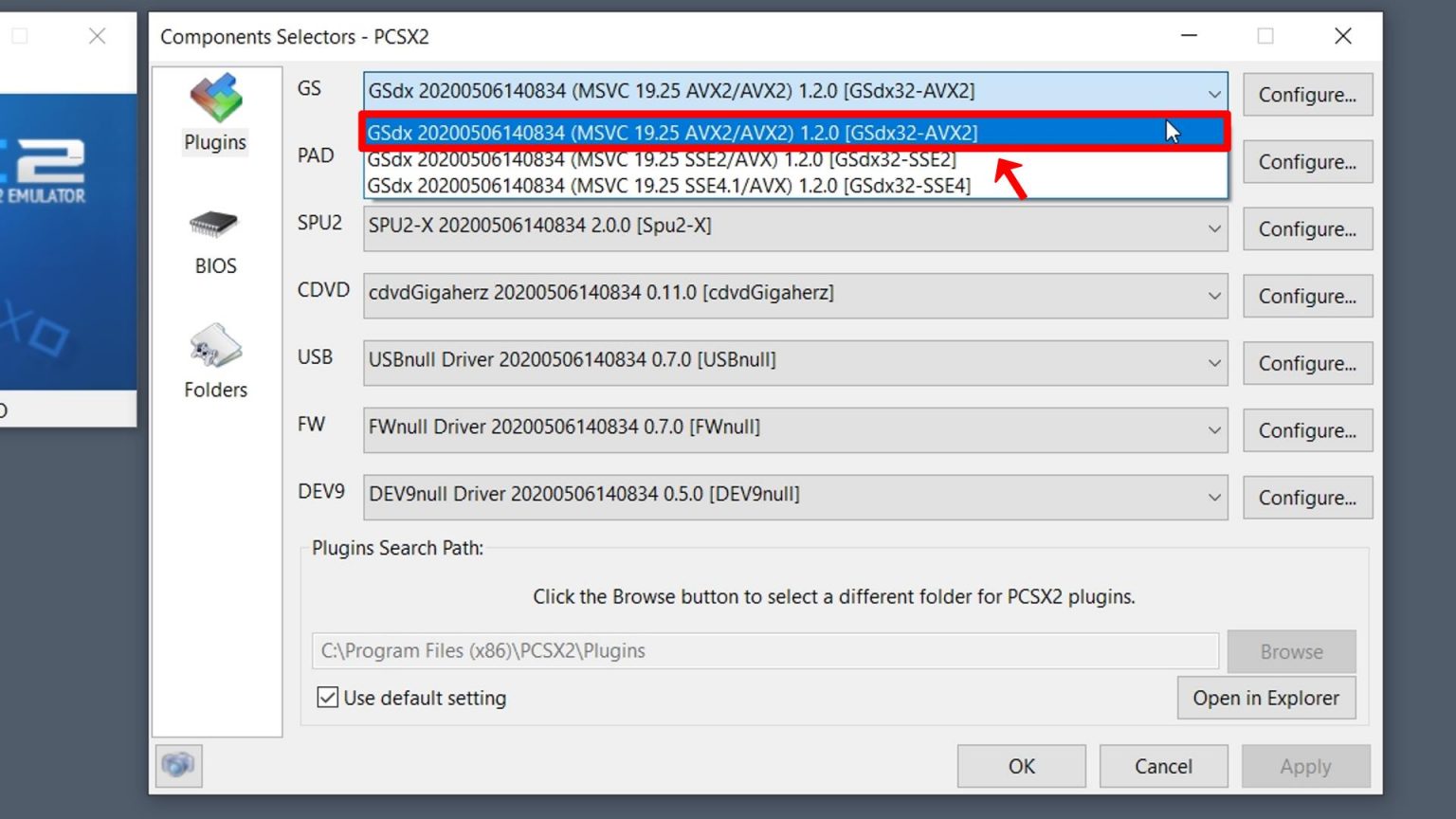Configure the PAD plugin
The image size is (1456, 819).
click(x=1307, y=162)
